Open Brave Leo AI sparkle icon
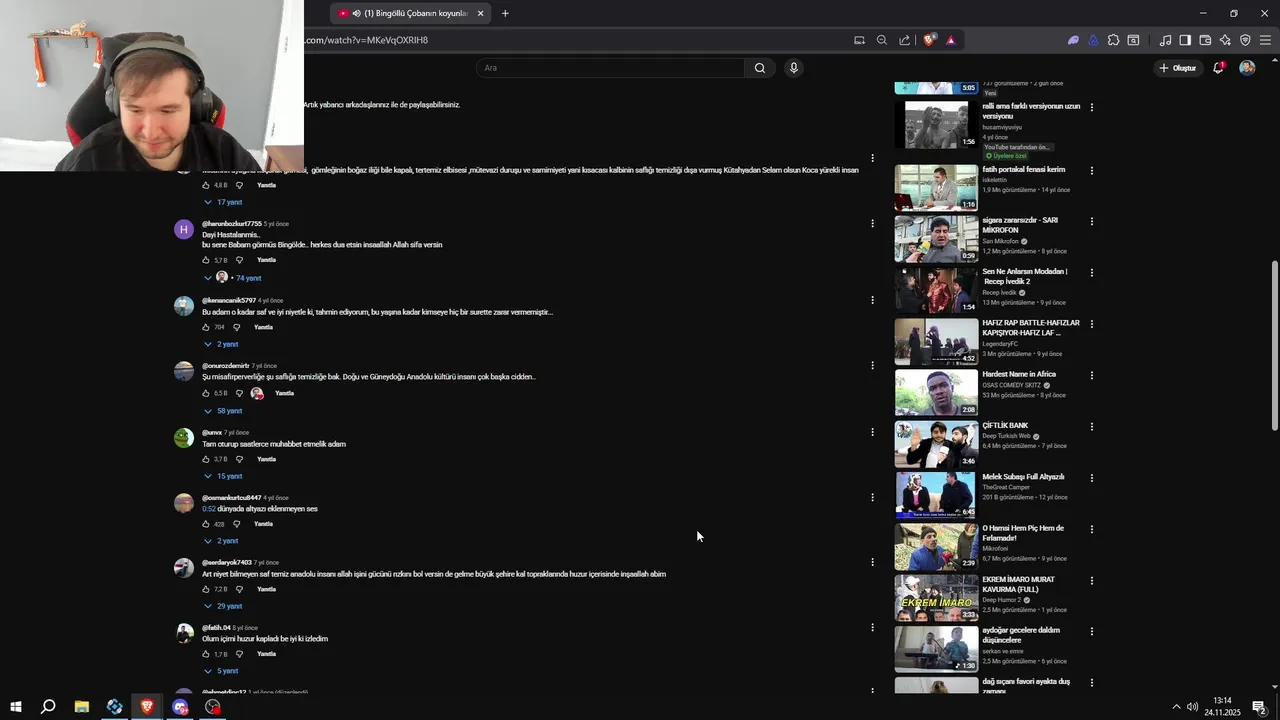Screen dimensions: 1280x720 (1225, 40)
